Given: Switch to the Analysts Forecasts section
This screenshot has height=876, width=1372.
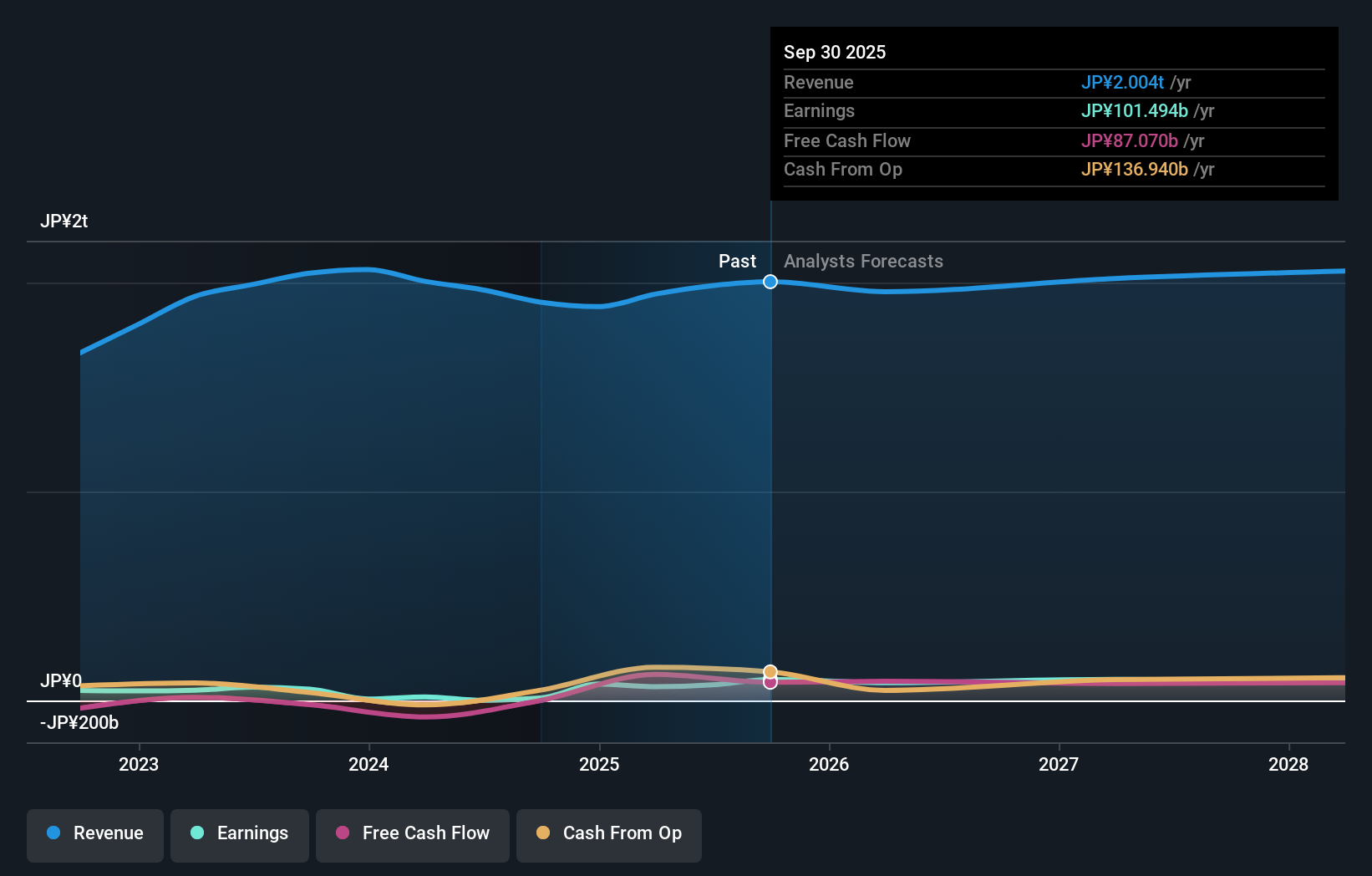Looking at the screenshot, I should pos(863,262).
